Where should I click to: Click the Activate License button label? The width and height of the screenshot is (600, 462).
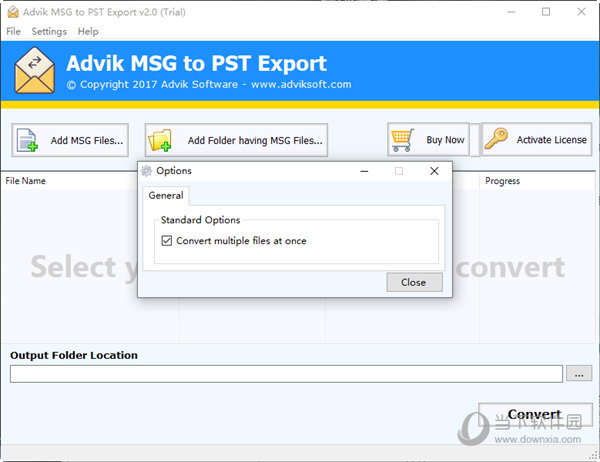tap(551, 140)
